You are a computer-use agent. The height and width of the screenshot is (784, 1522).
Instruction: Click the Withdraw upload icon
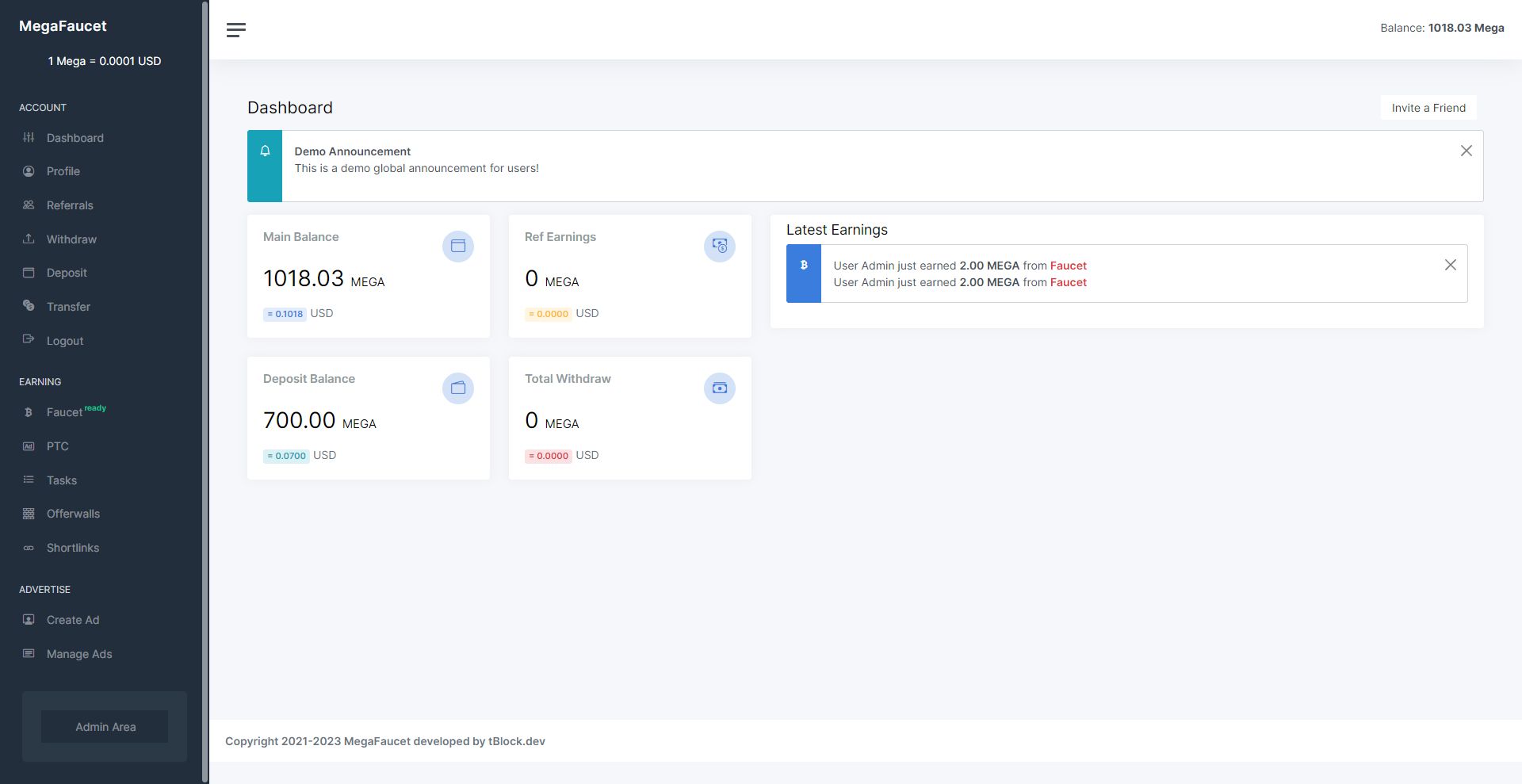[x=29, y=239]
